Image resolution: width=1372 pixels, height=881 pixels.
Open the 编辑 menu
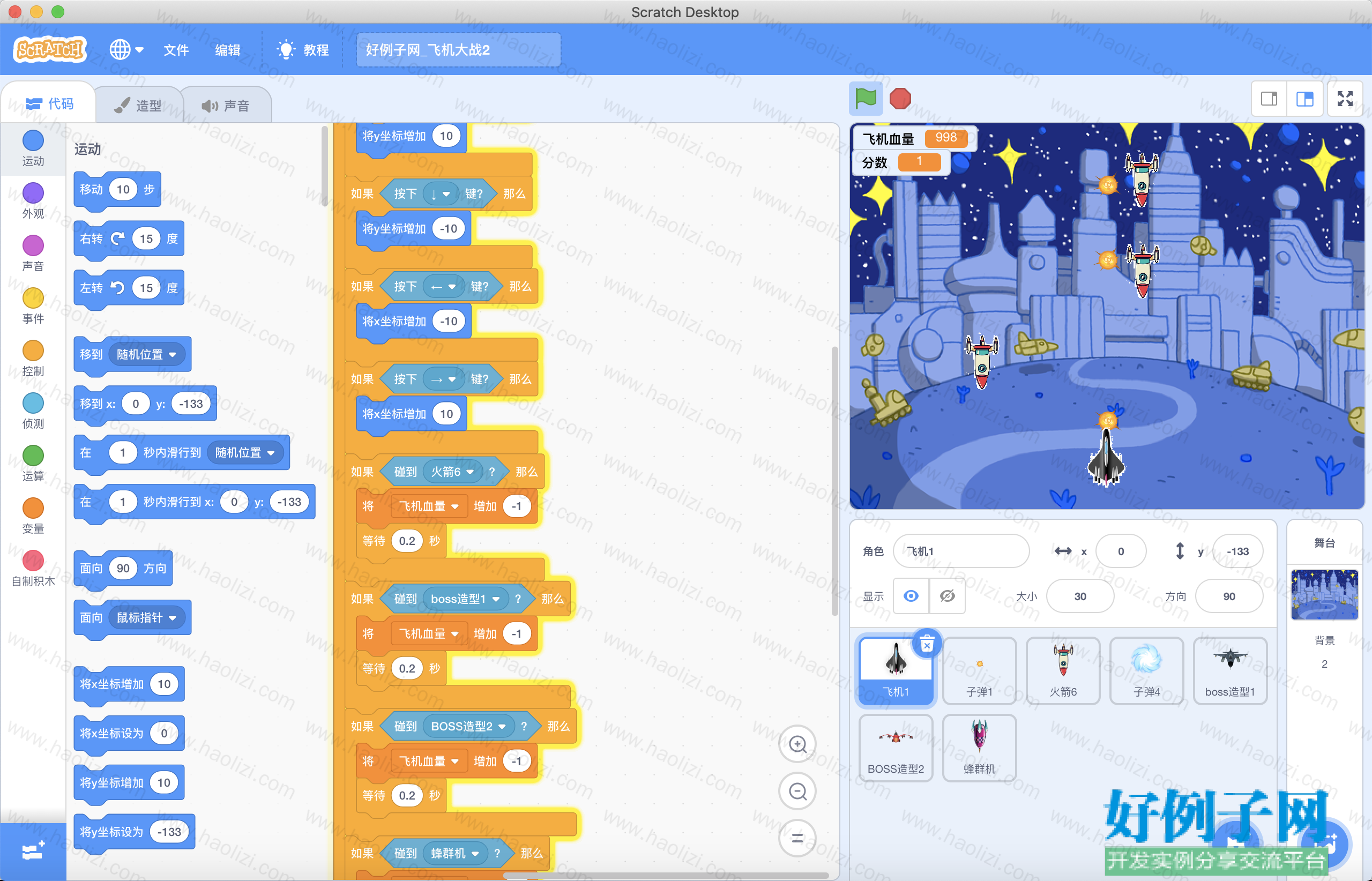point(227,50)
